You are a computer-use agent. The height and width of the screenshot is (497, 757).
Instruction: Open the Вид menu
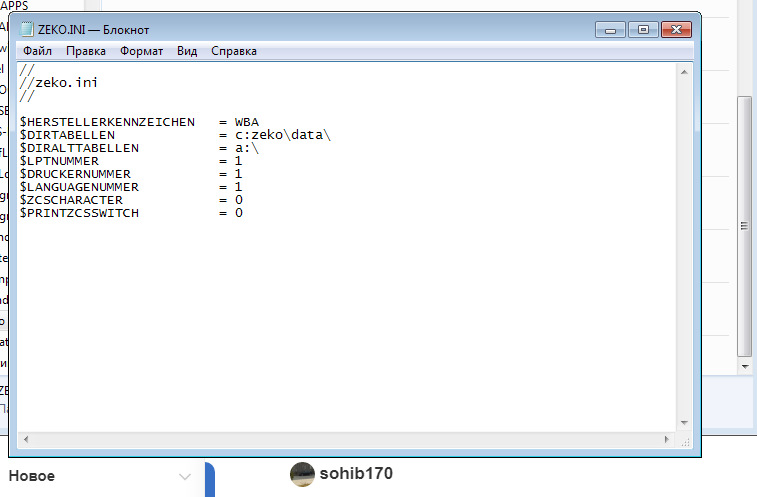187,51
